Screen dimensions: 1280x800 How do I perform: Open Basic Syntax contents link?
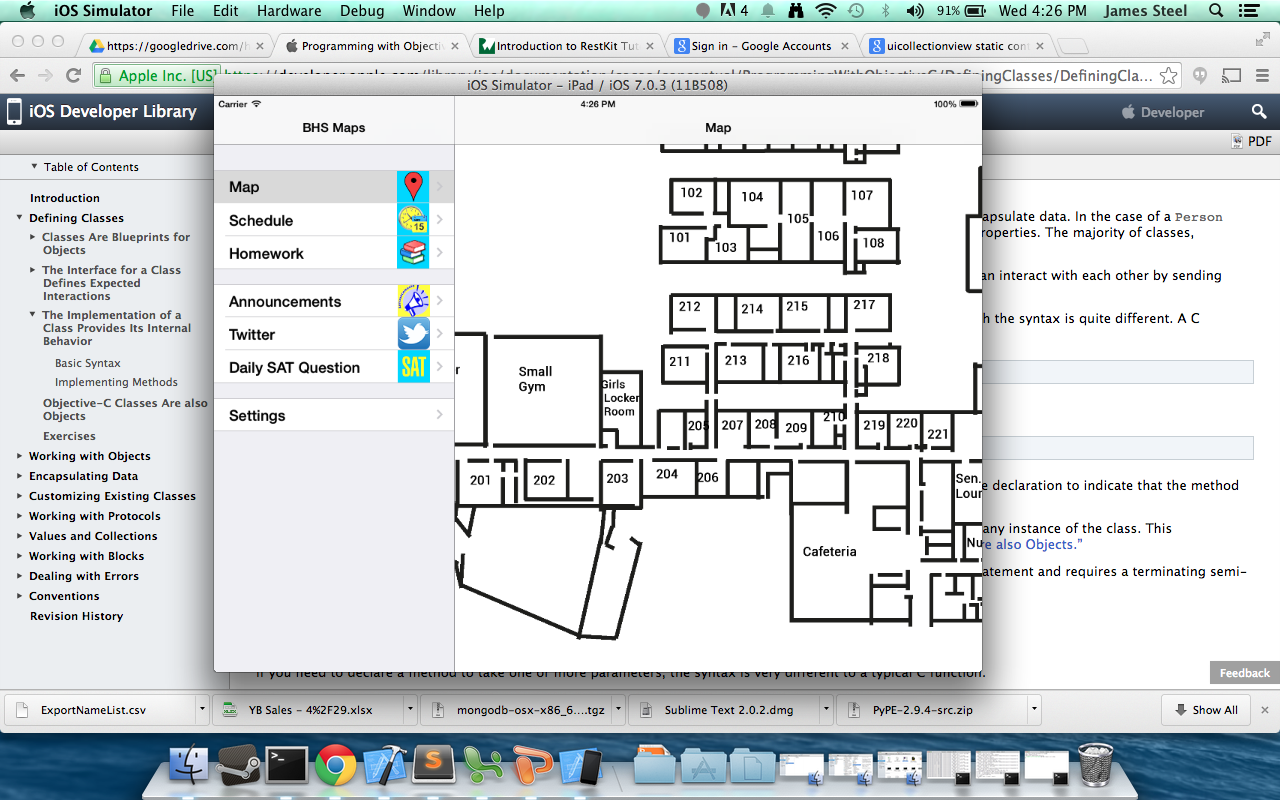coord(88,363)
